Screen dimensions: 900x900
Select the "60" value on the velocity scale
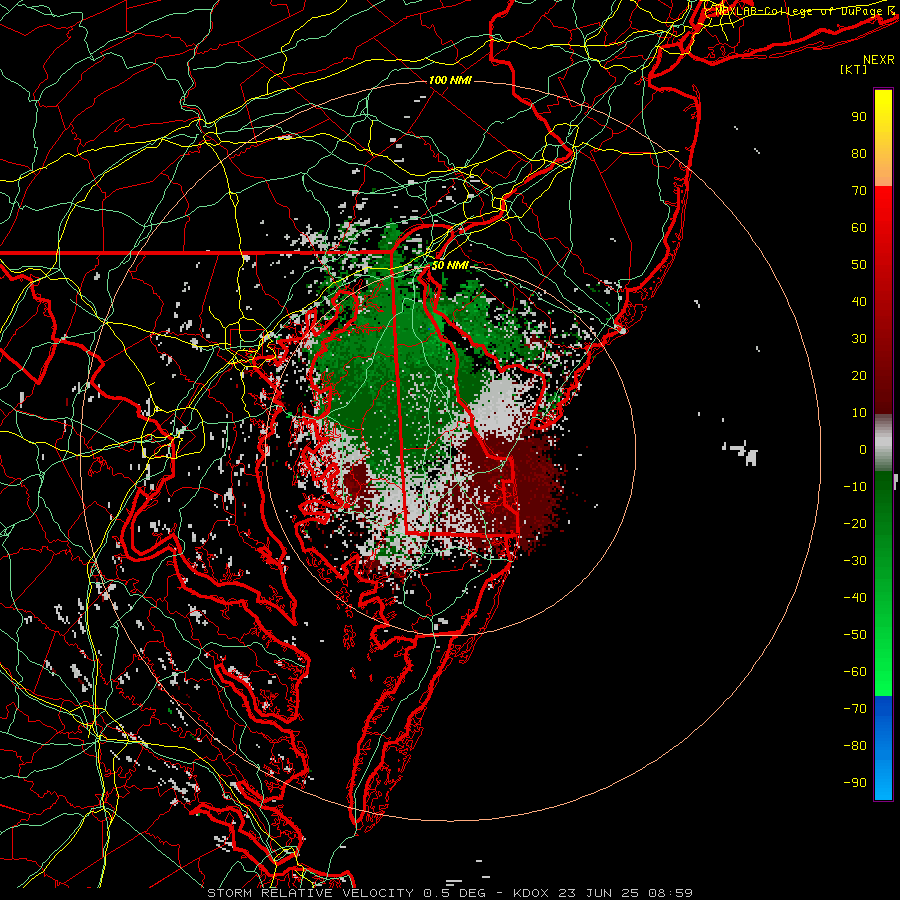859,228
